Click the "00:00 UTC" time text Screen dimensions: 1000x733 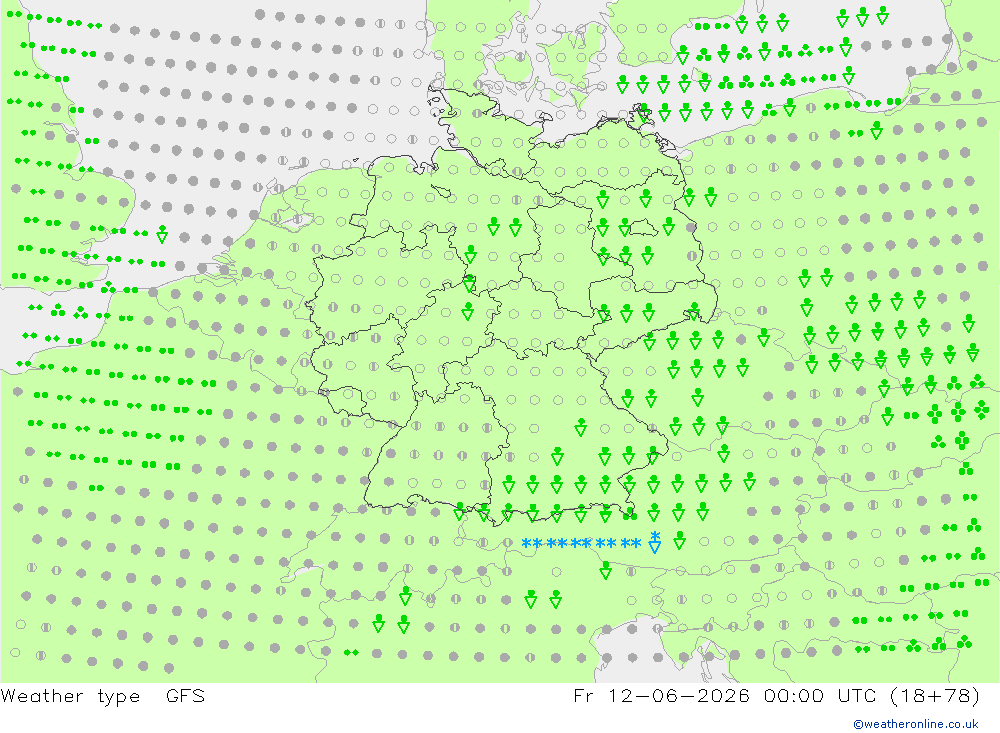click(820, 695)
